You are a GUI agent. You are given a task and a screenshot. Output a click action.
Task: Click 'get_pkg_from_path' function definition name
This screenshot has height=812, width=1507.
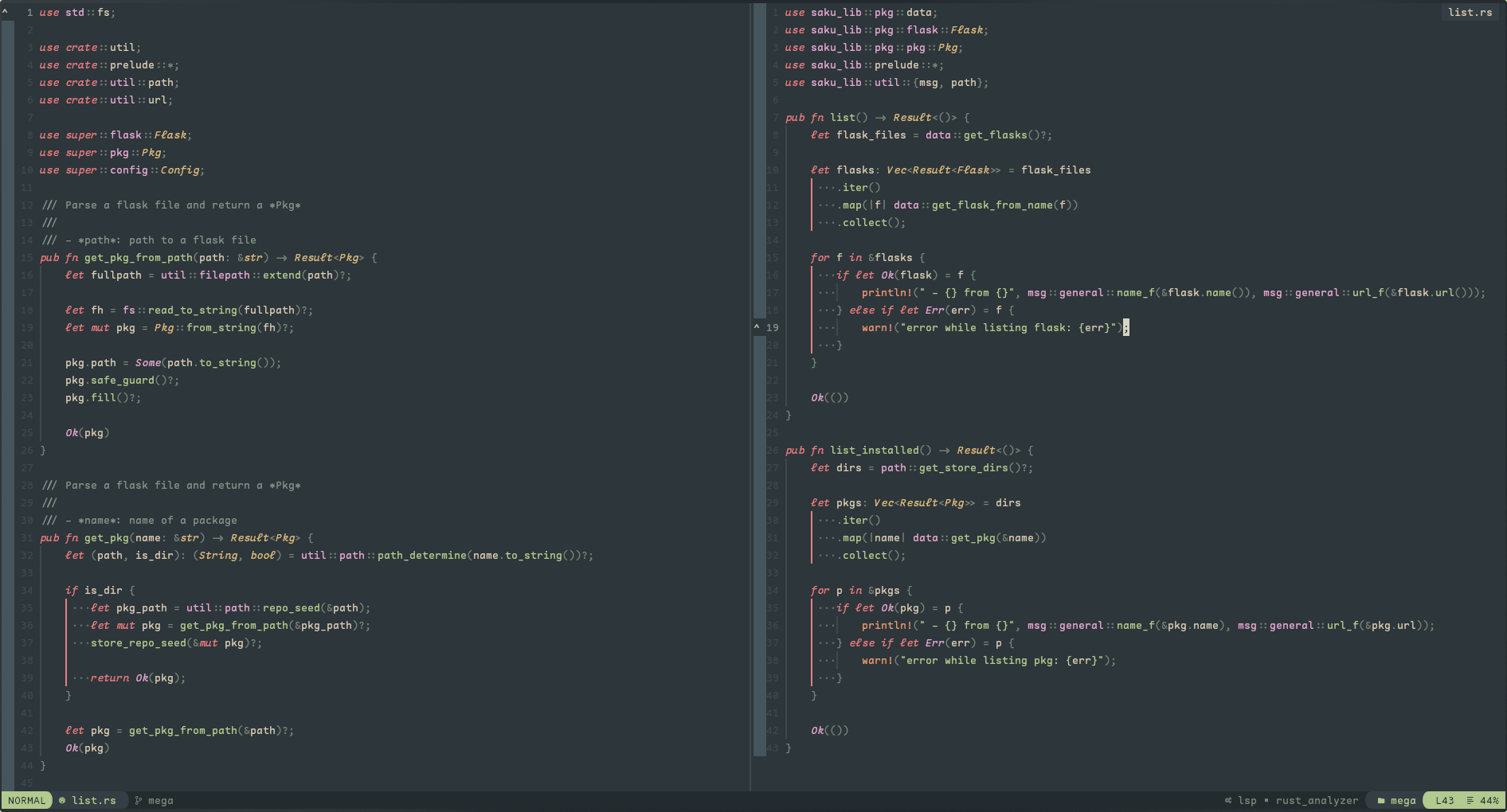click(139, 257)
